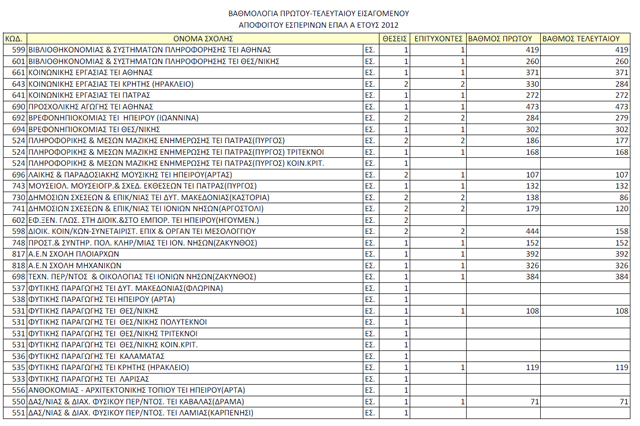Select the code cell 599
Viewport: 640px width, 426px height.
coord(18,48)
